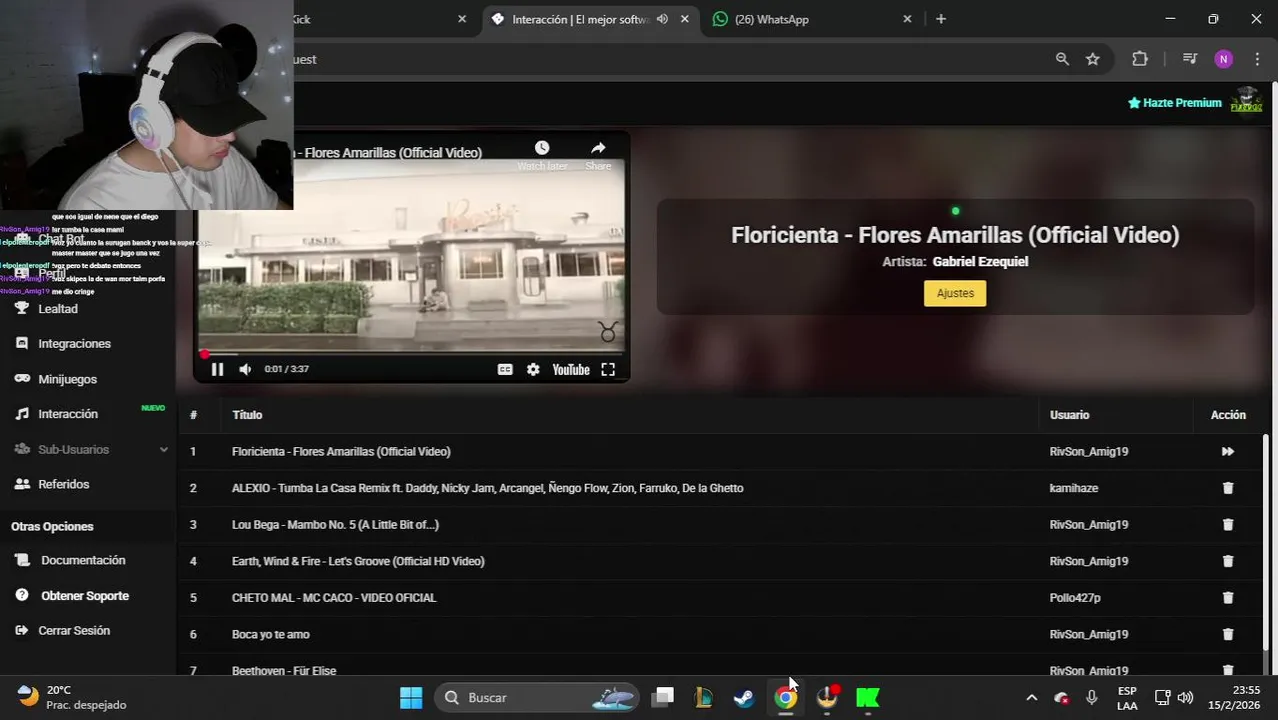Open taskbar weather widget 20°C
Screen dimensions: 1278x720
coord(72,697)
